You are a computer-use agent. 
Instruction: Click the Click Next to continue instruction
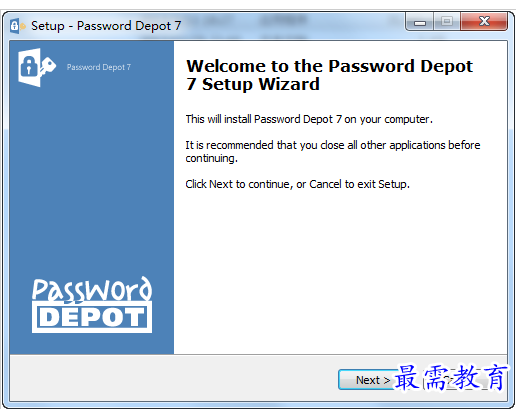[x=297, y=184]
